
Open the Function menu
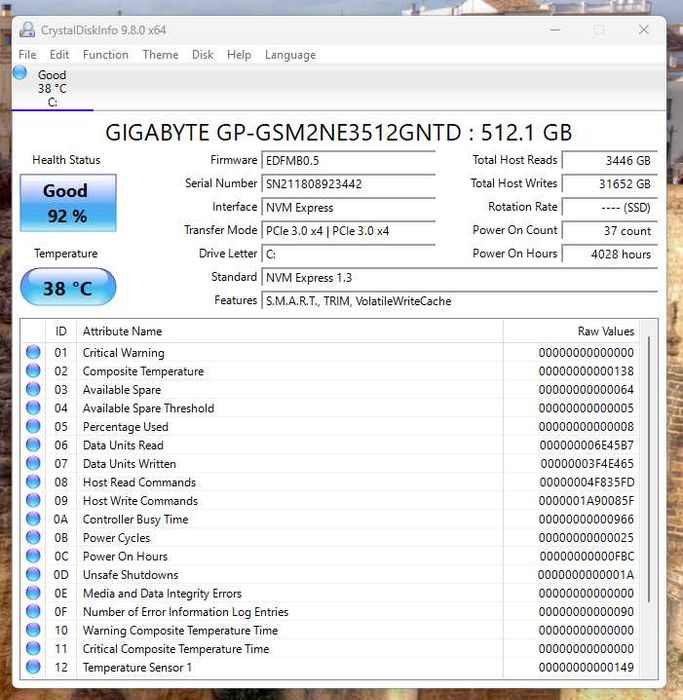(105, 55)
